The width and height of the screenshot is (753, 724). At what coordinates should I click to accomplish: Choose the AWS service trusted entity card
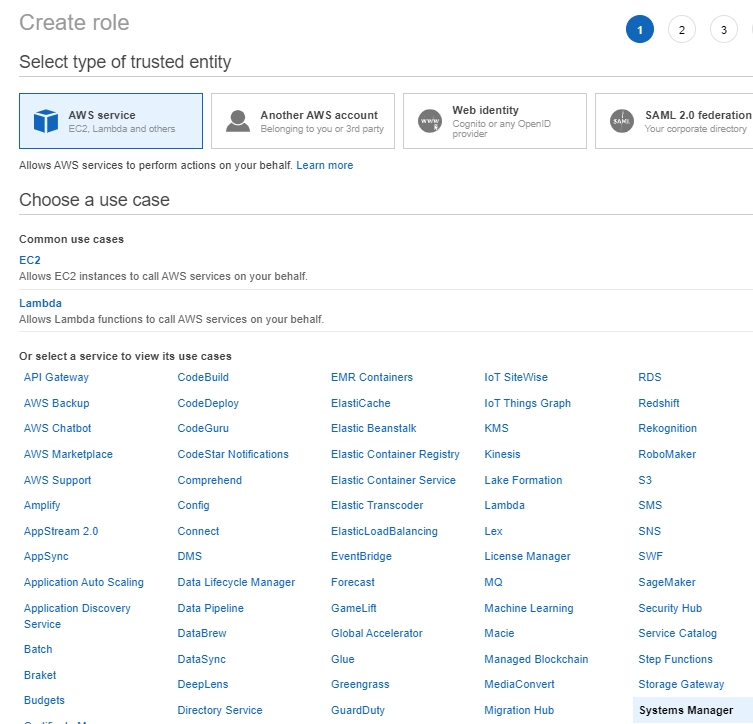point(111,121)
